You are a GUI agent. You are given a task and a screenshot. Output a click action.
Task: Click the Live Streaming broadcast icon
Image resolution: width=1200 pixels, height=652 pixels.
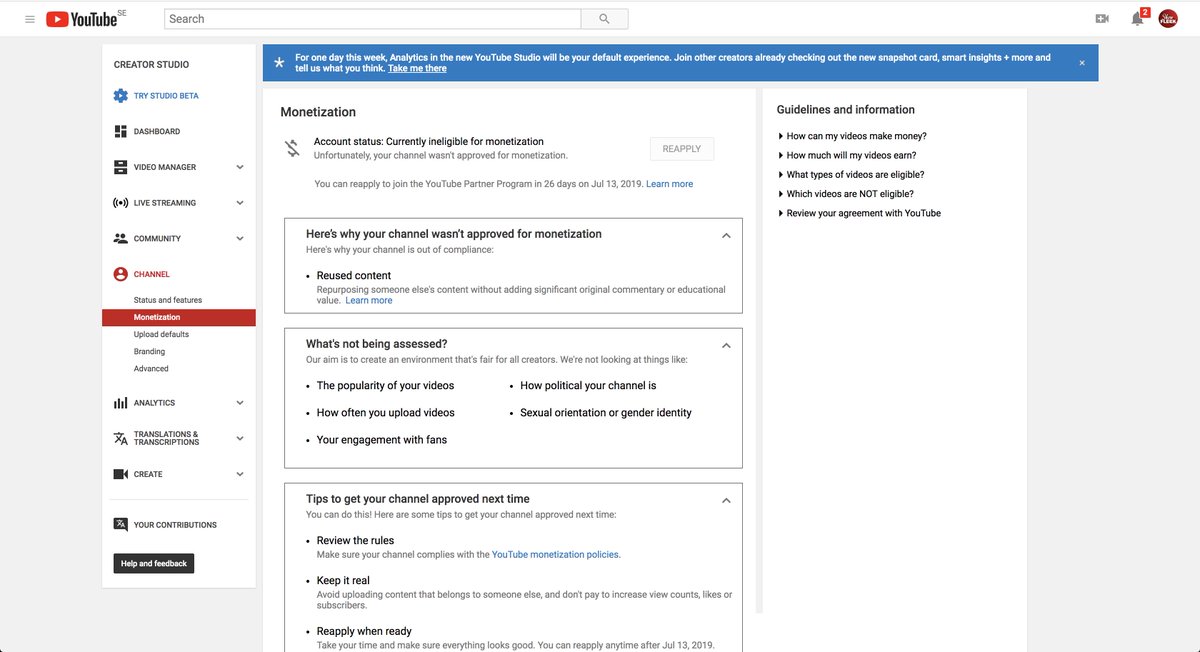tap(121, 203)
